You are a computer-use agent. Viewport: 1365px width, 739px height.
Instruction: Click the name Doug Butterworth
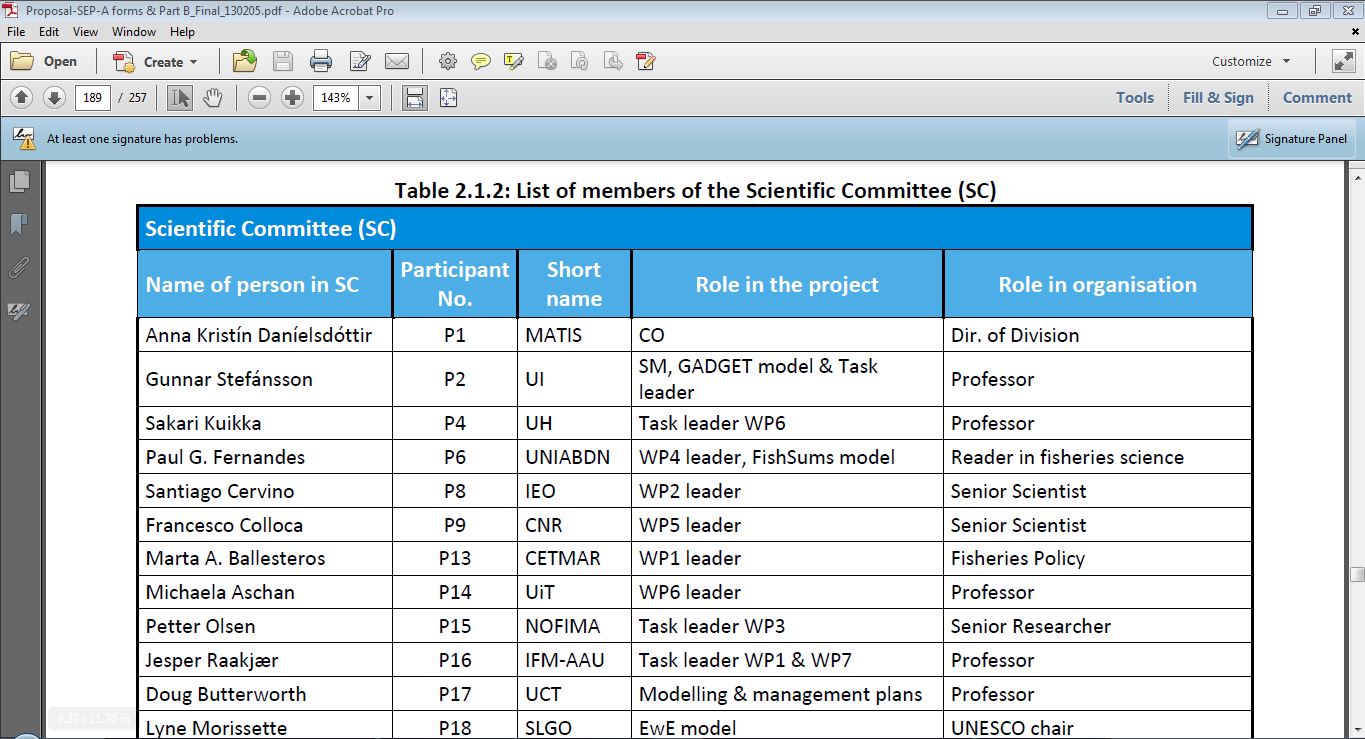(226, 694)
